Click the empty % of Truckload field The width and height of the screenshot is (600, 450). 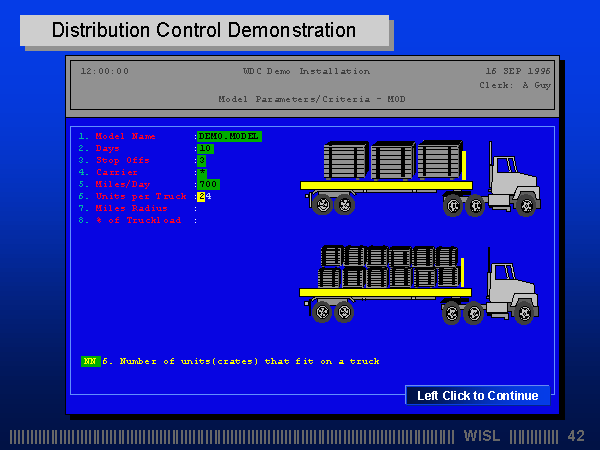(x=205, y=220)
